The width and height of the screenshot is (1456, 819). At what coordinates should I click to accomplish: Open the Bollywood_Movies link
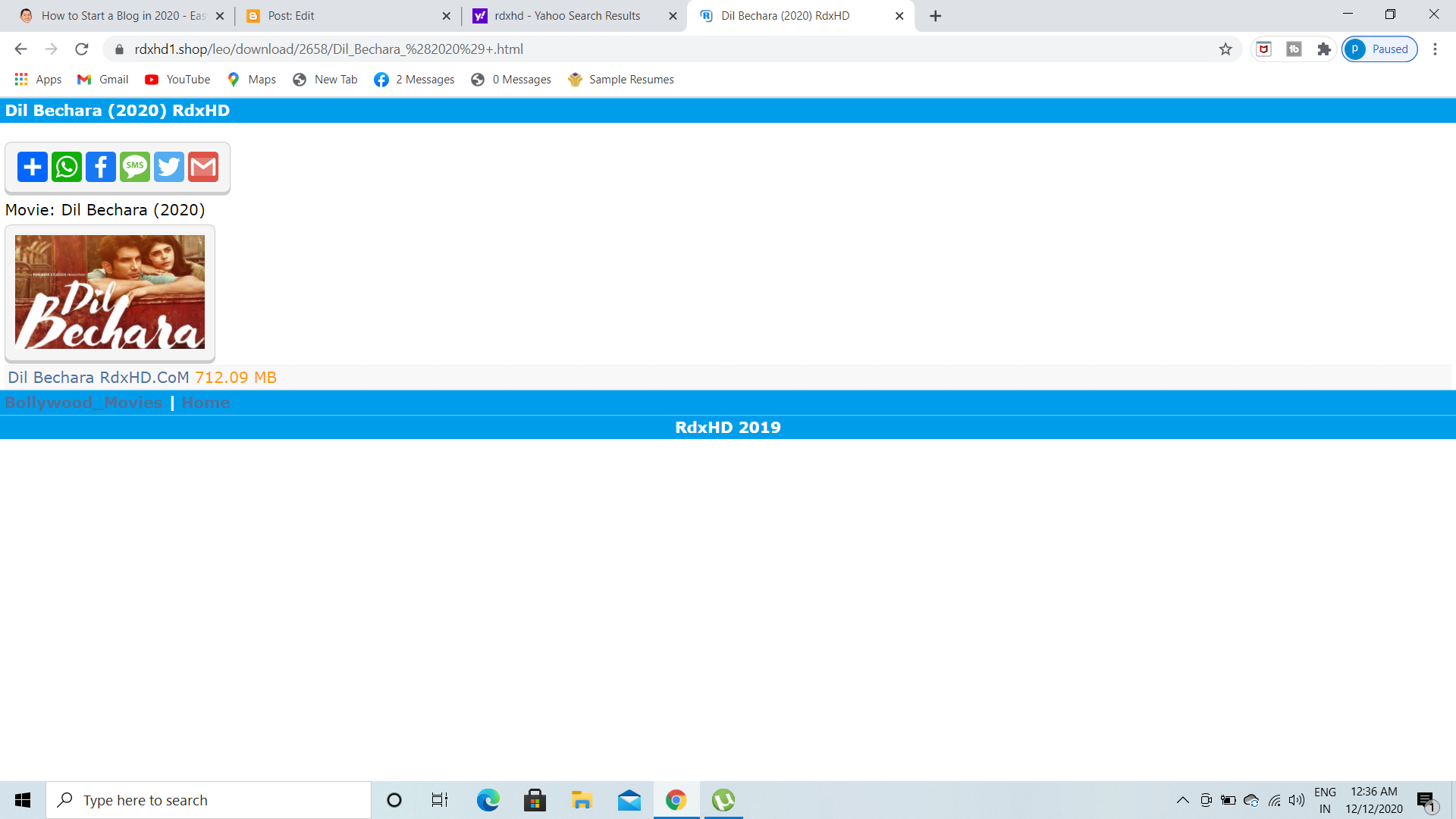point(83,403)
